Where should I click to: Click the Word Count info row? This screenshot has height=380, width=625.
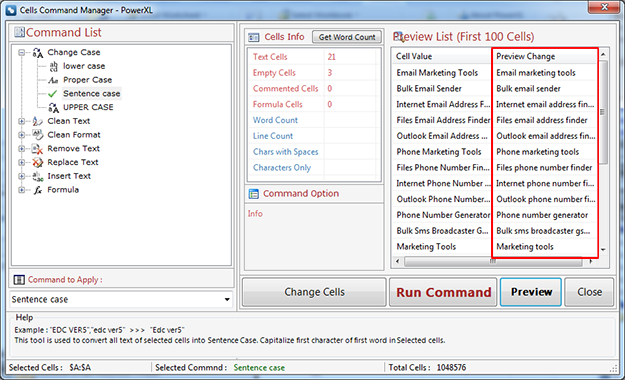point(313,120)
